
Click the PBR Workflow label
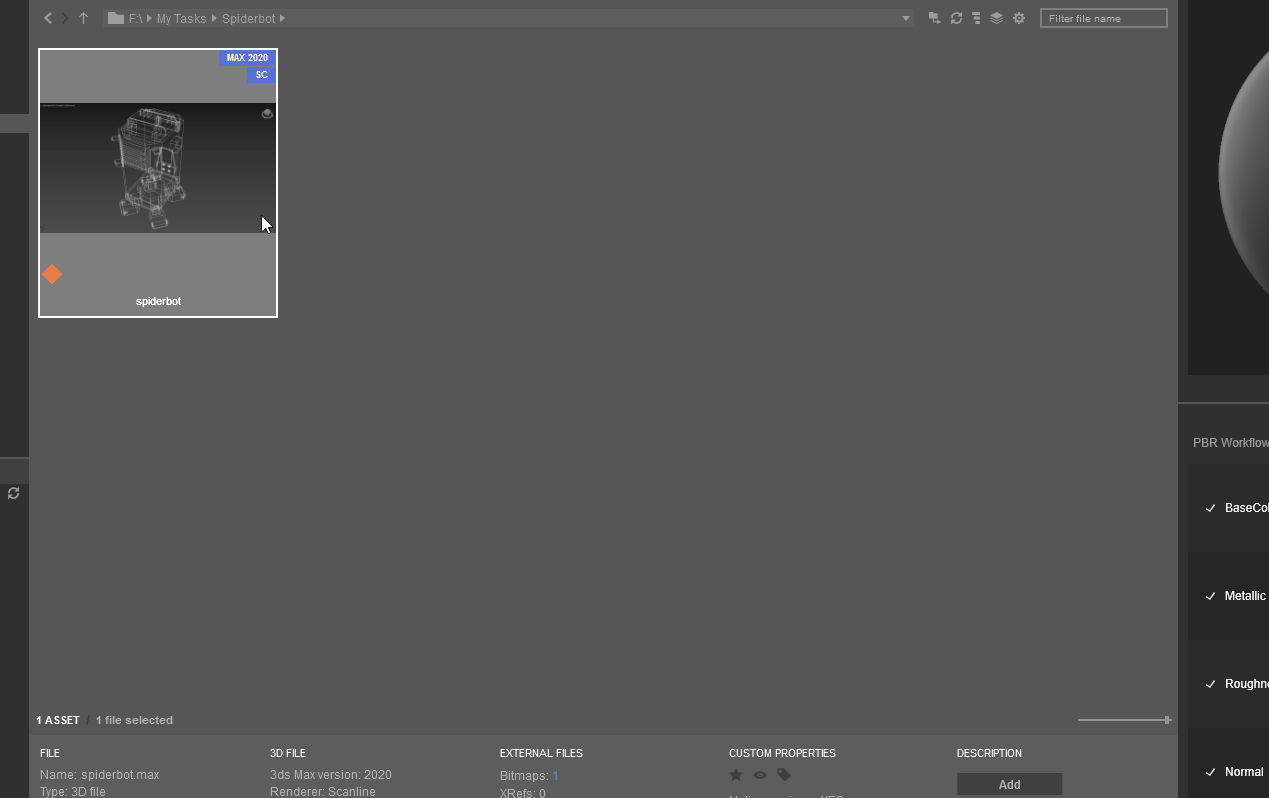[1231, 443]
